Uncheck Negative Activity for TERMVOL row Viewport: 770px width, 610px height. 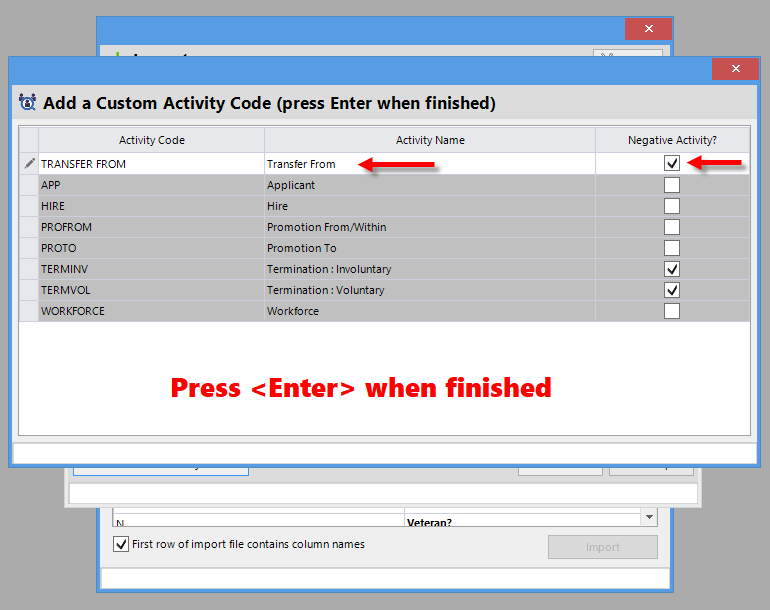click(x=672, y=290)
